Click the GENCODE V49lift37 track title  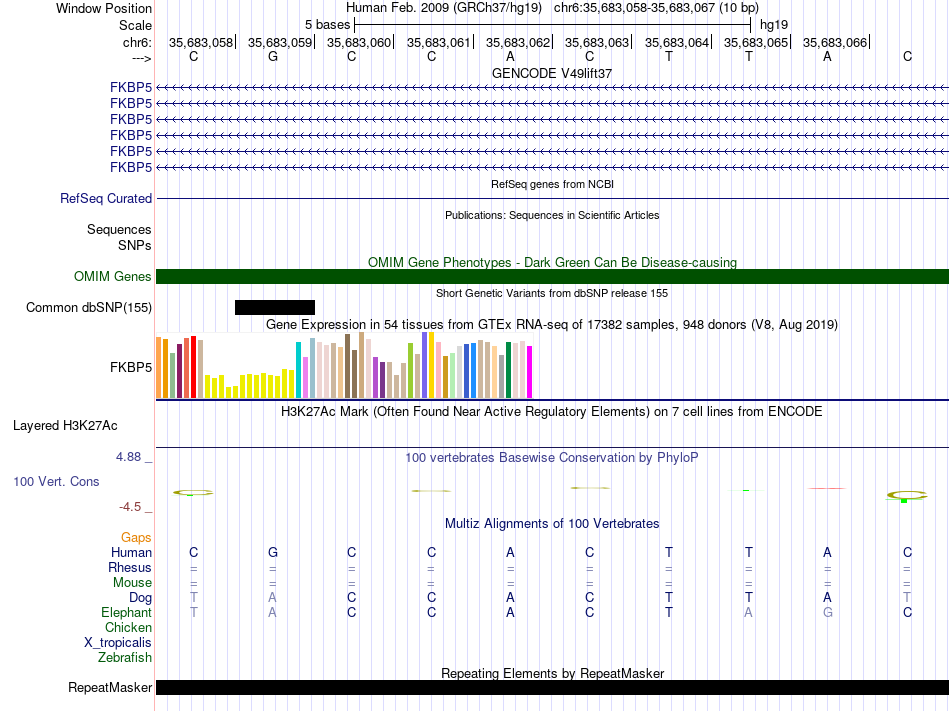(552, 73)
